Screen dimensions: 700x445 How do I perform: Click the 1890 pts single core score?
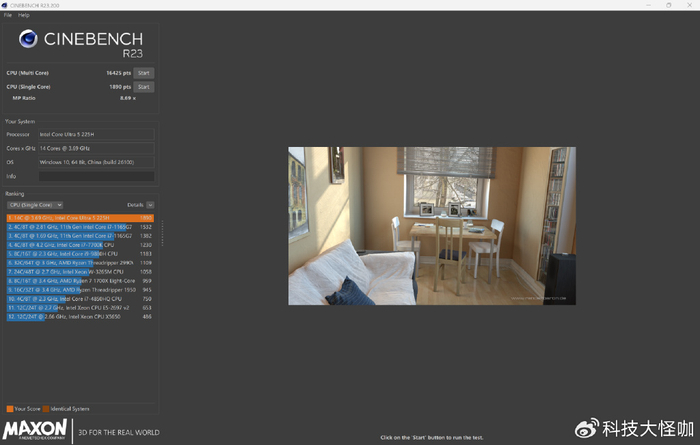click(x=120, y=87)
